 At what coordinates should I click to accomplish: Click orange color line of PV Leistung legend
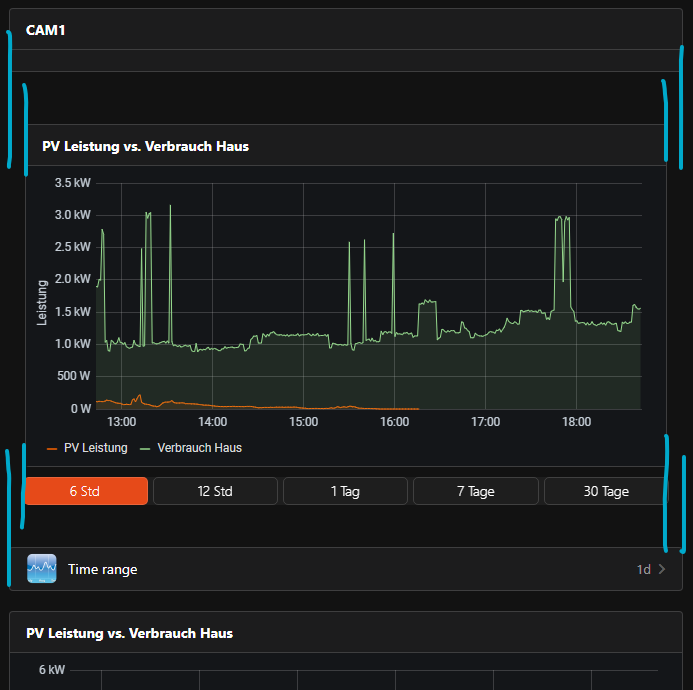(52, 448)
